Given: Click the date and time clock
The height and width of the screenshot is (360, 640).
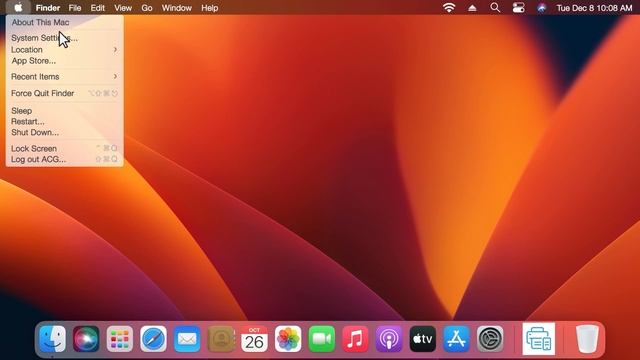Looking at the screenshot, I should tap(594, 8).
